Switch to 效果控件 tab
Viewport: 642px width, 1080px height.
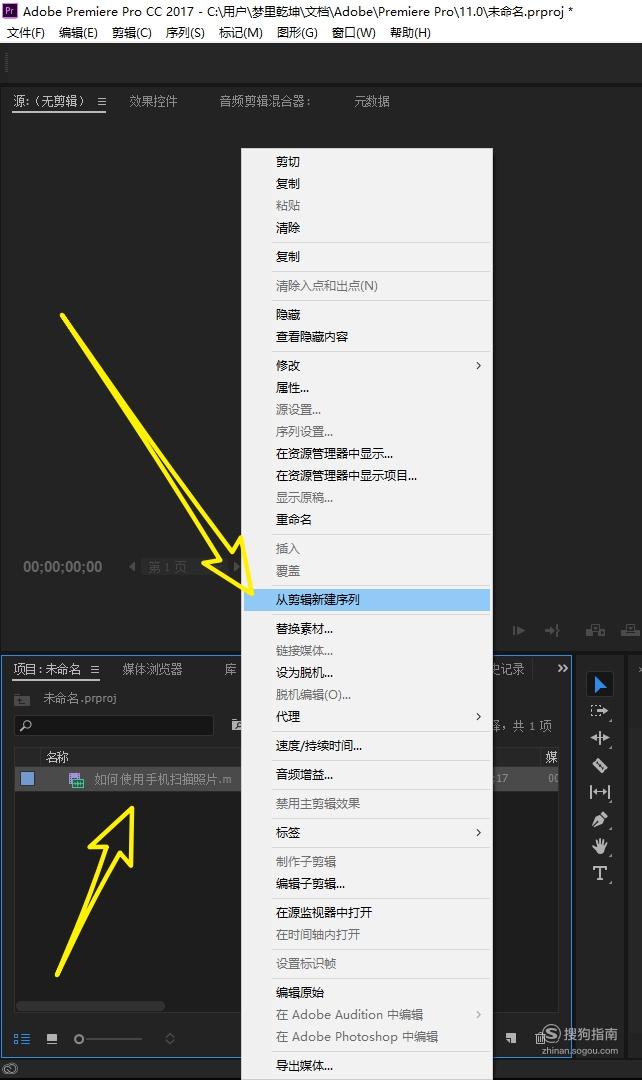coord(154,101)
